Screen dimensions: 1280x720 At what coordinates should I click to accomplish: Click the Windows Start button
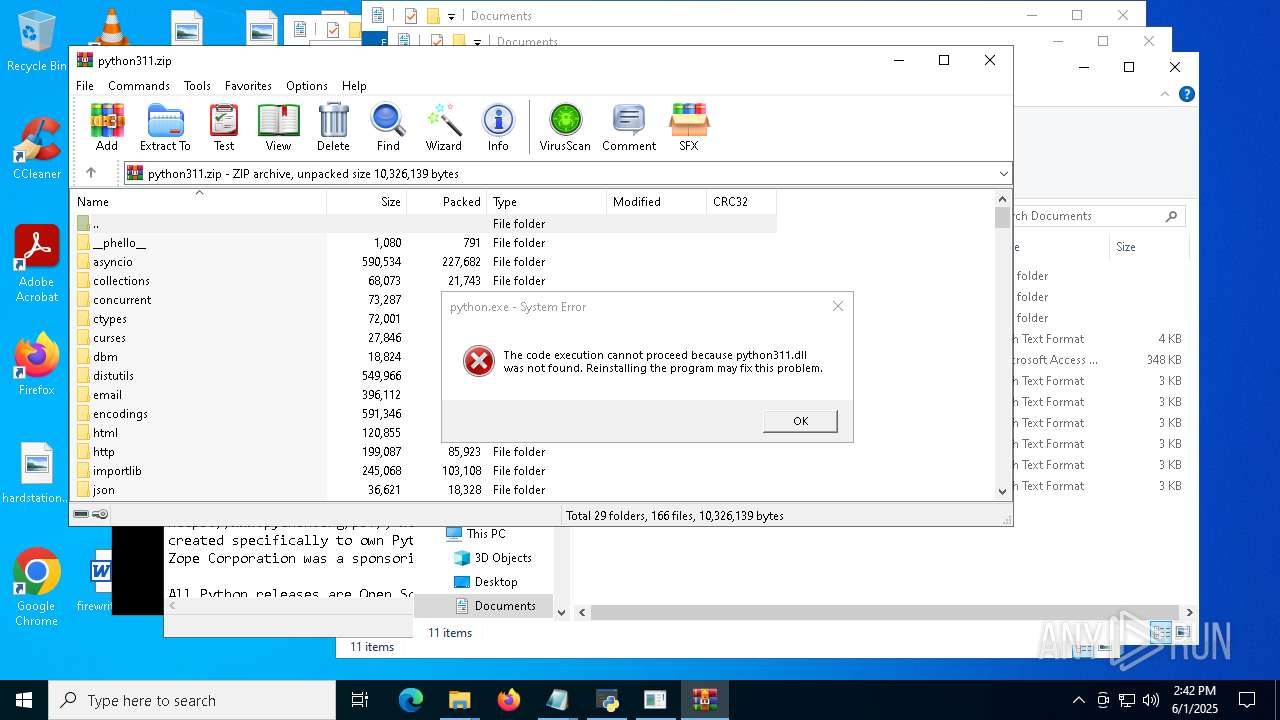click(x=24, y=700)
